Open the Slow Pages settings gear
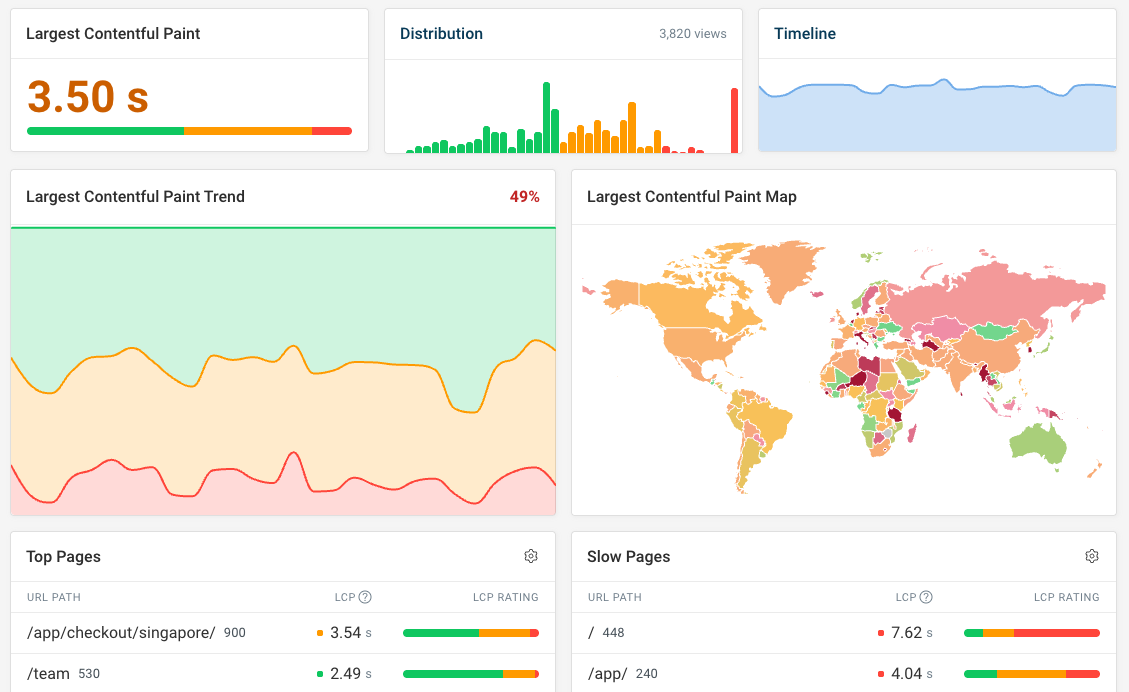The width and height of the screenshot is (1129, 692). [1092, 556]
